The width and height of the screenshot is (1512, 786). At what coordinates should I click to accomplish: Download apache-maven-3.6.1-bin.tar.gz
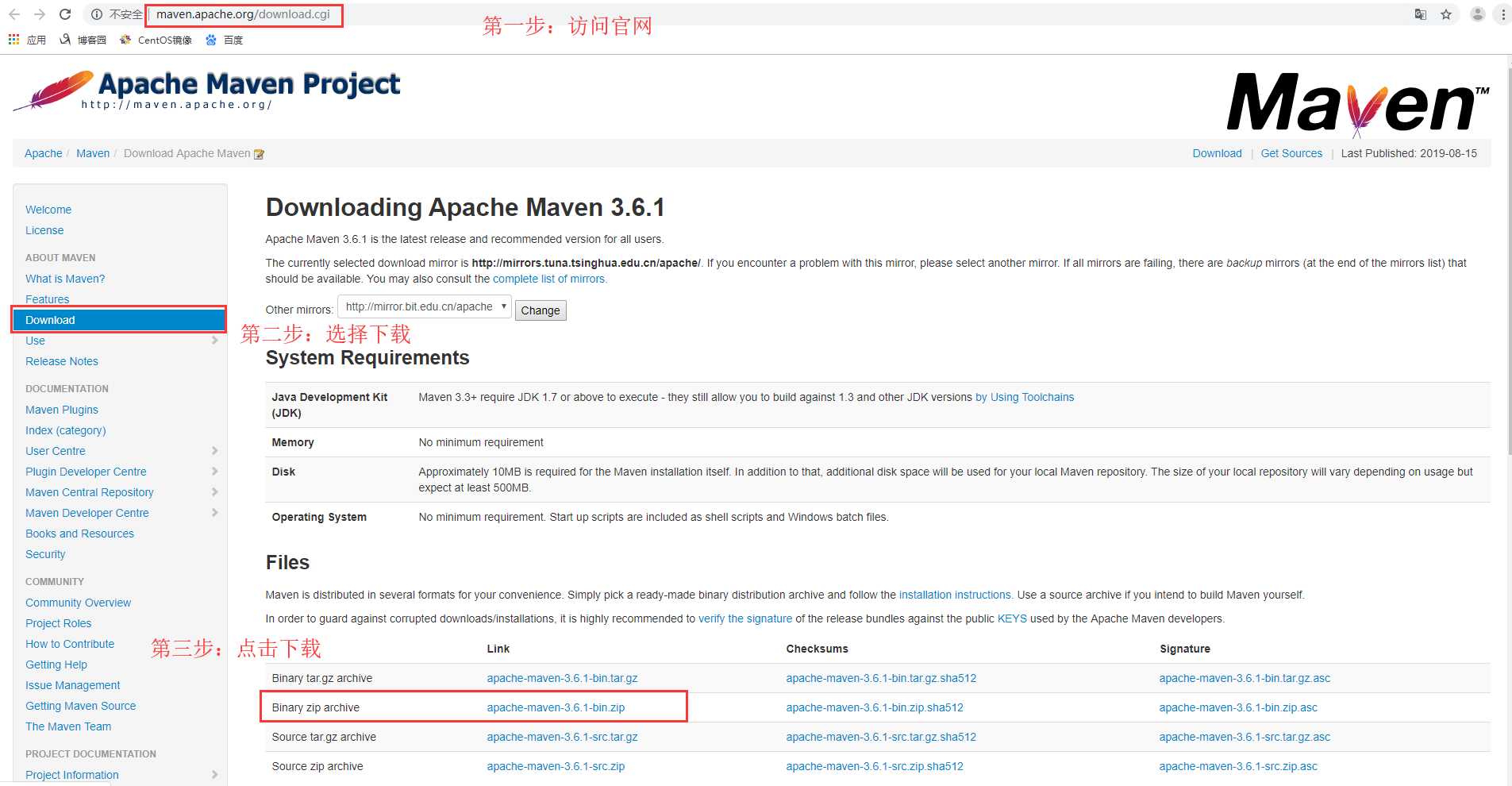tap(562, 678)
